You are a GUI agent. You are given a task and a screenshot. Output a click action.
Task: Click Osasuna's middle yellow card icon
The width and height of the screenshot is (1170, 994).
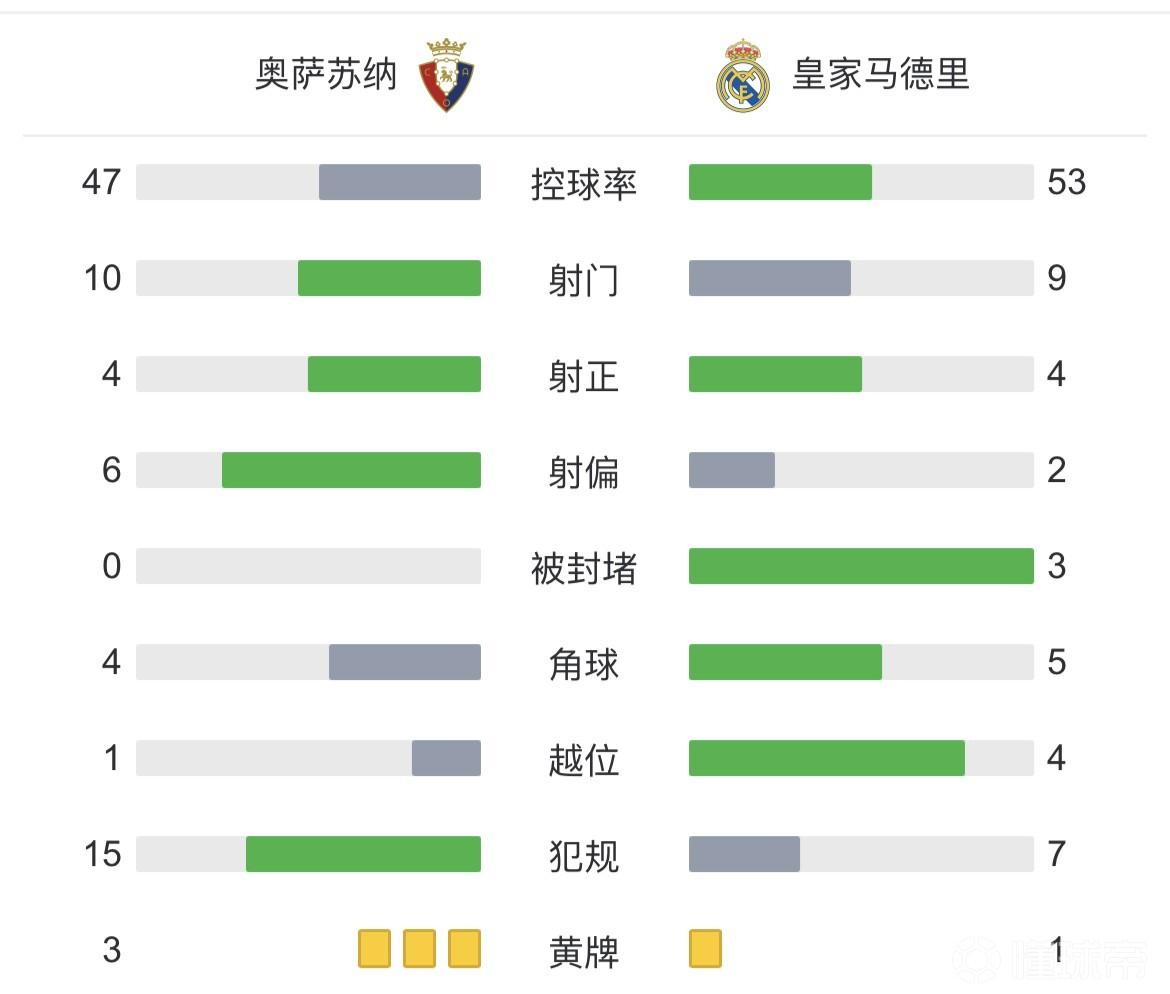(x=419, y=948)
